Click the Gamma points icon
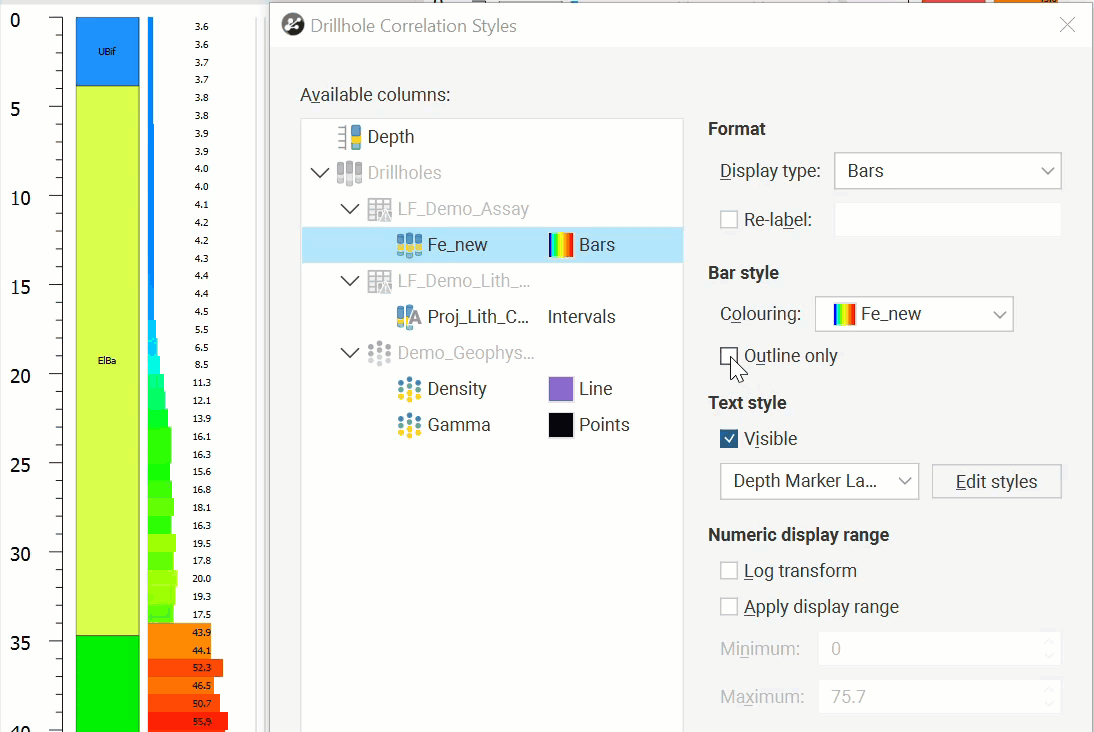Viewport: 1094px width, 732px height. 409,425
